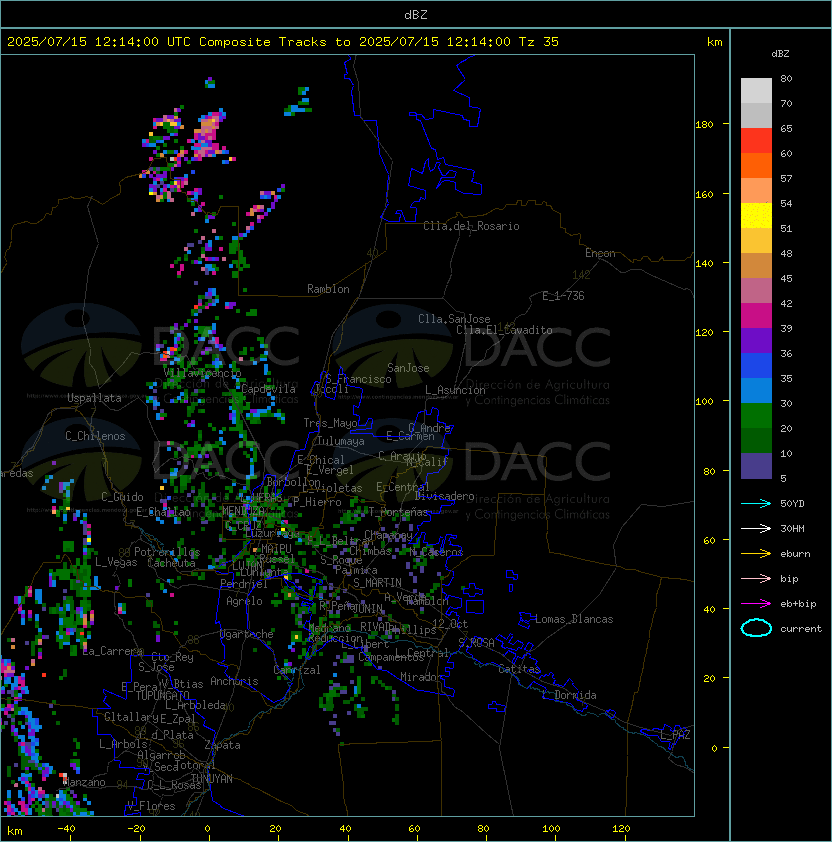Click the 'SanJose' label near S_Francisco
The image size is (832, 842).
click(408, 368)
